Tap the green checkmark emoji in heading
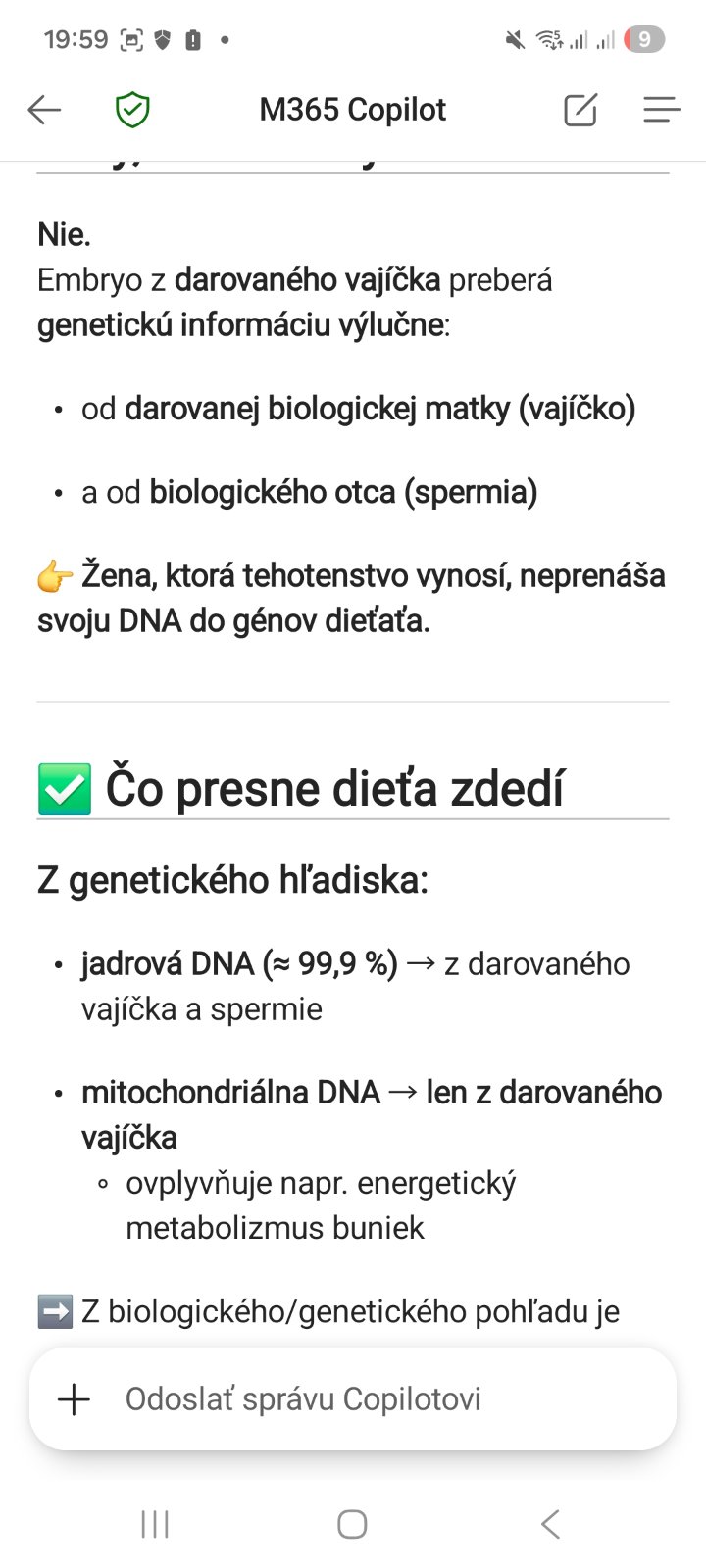This screenshot has width=706, height=1568. 64,790
